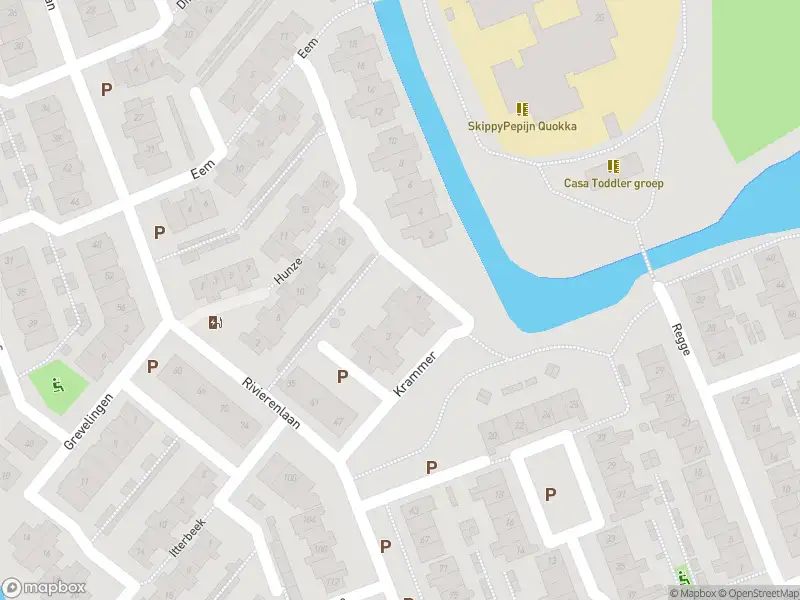Select the parking icon inside the square lot

click(550, 494)
